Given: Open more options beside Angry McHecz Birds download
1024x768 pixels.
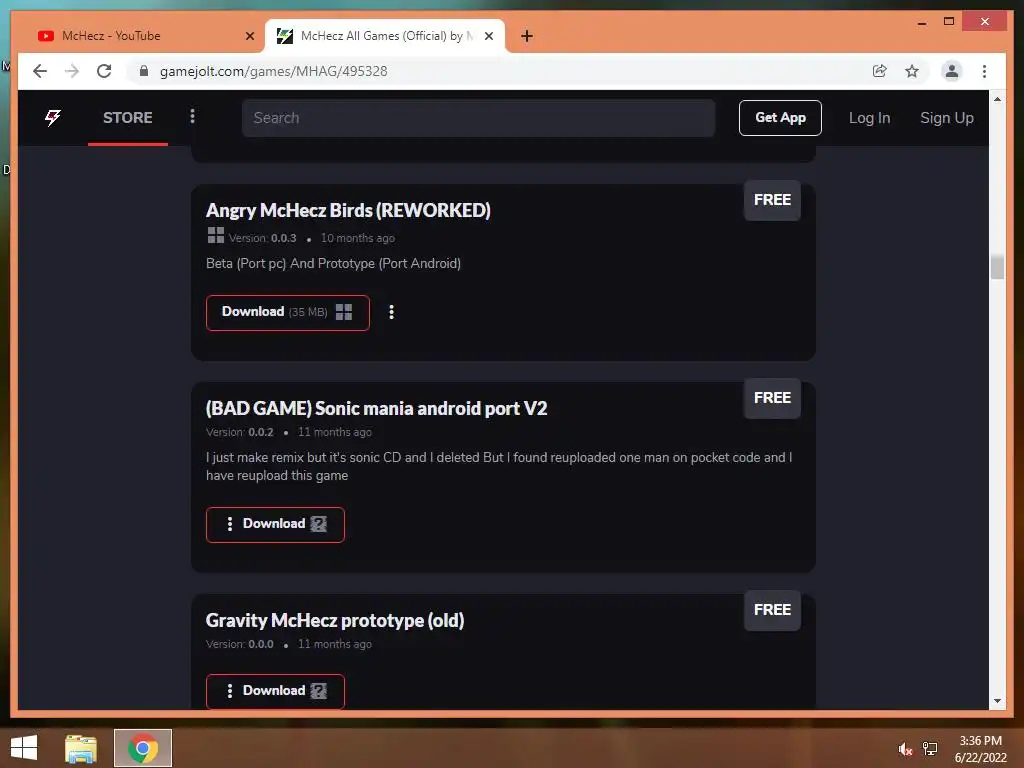Looking at the screenshot, I should 391,312.
